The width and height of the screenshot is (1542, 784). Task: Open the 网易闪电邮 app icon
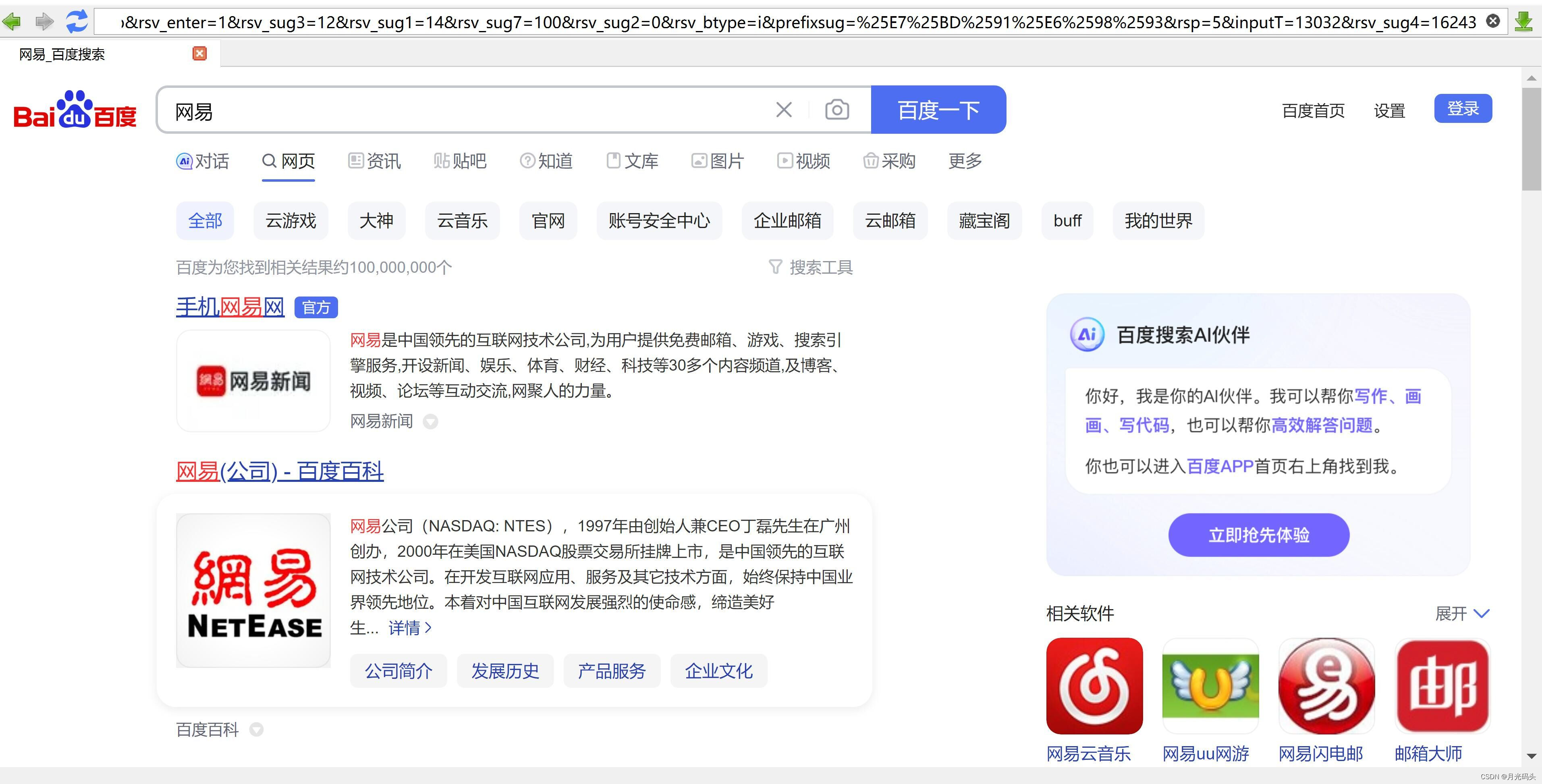[1326, 686]
